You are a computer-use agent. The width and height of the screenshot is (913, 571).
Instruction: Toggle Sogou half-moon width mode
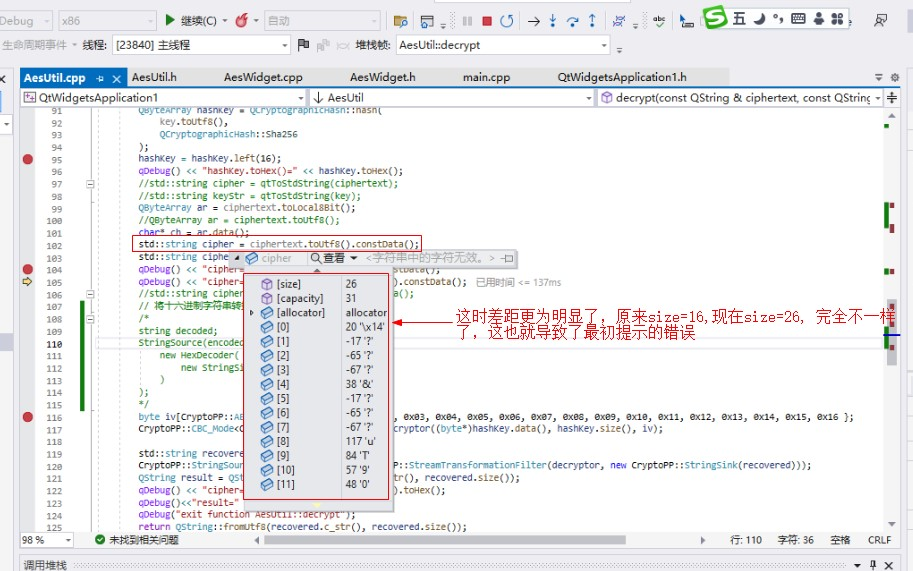[x=759, y=19]
